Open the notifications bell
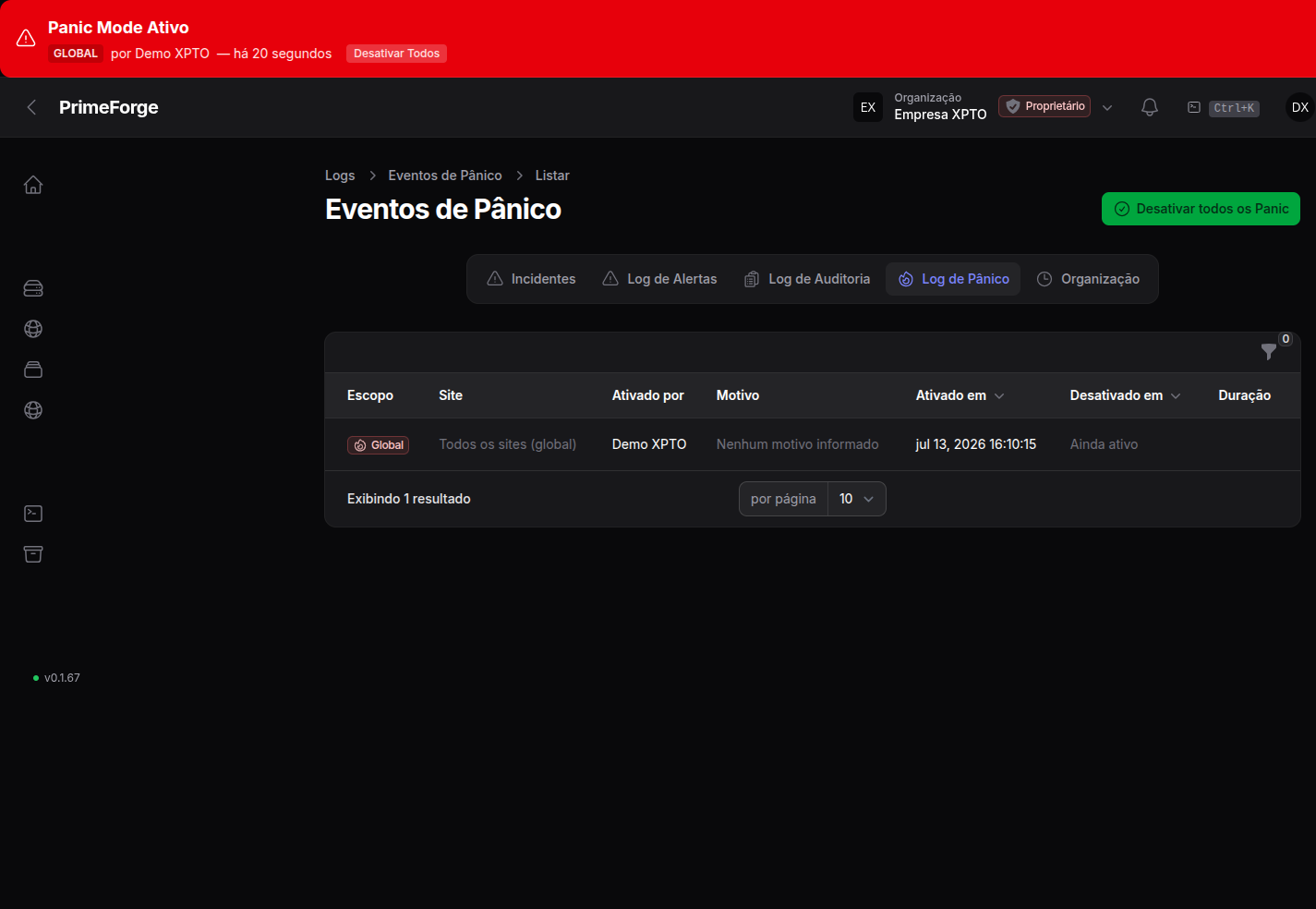Image resolution: width=1316 pixels, height=909 pixels. click(1150, 107)
